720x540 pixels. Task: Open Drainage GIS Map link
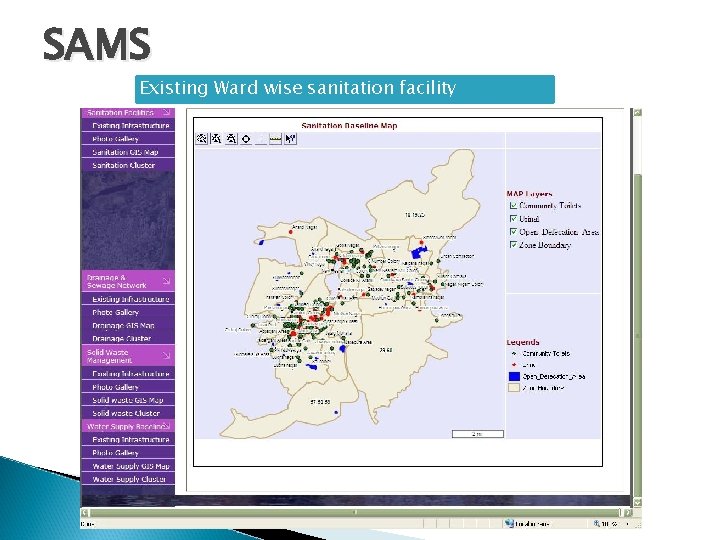click(x=128, y=326)
